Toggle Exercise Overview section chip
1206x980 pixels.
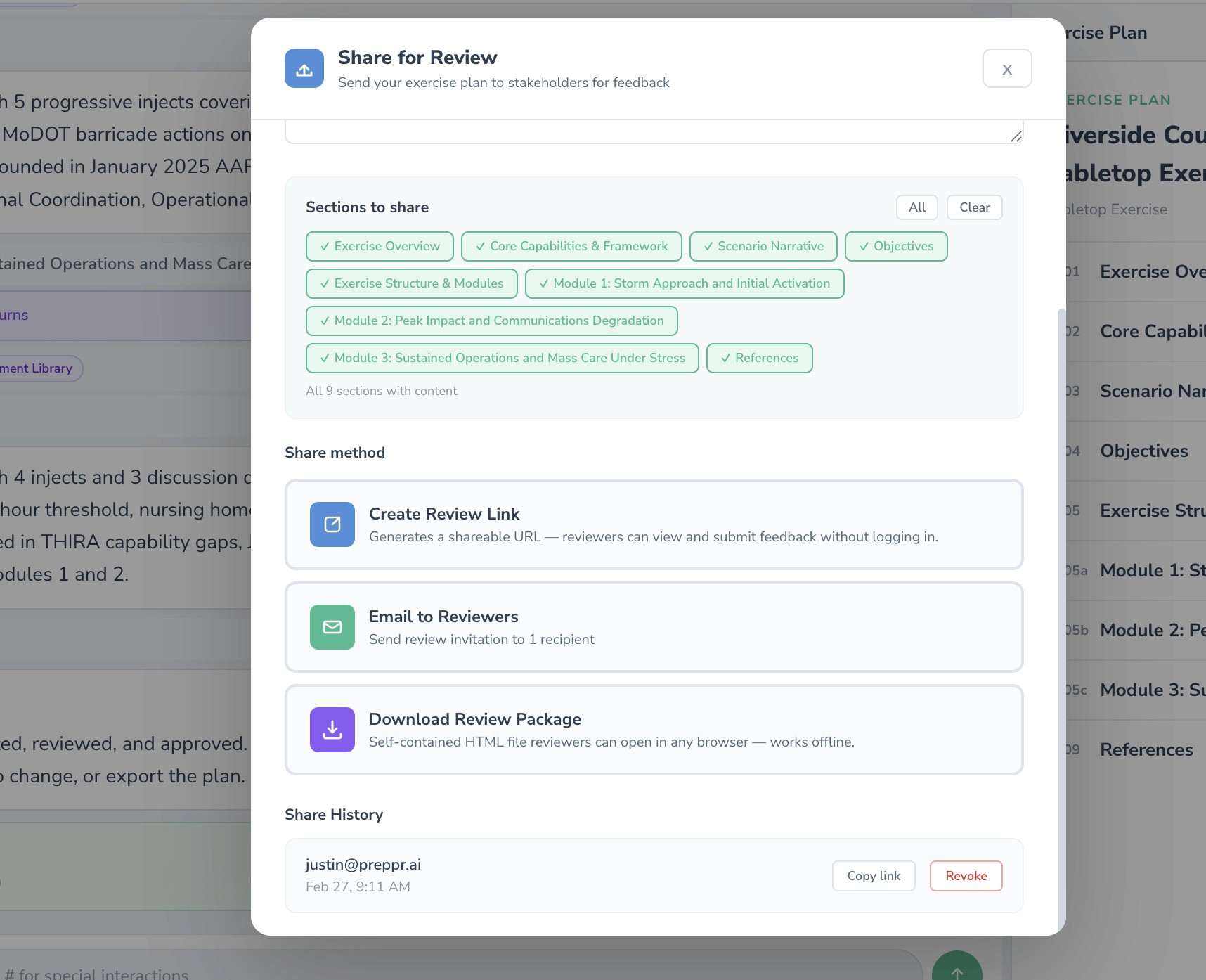[x=380, y=246]
